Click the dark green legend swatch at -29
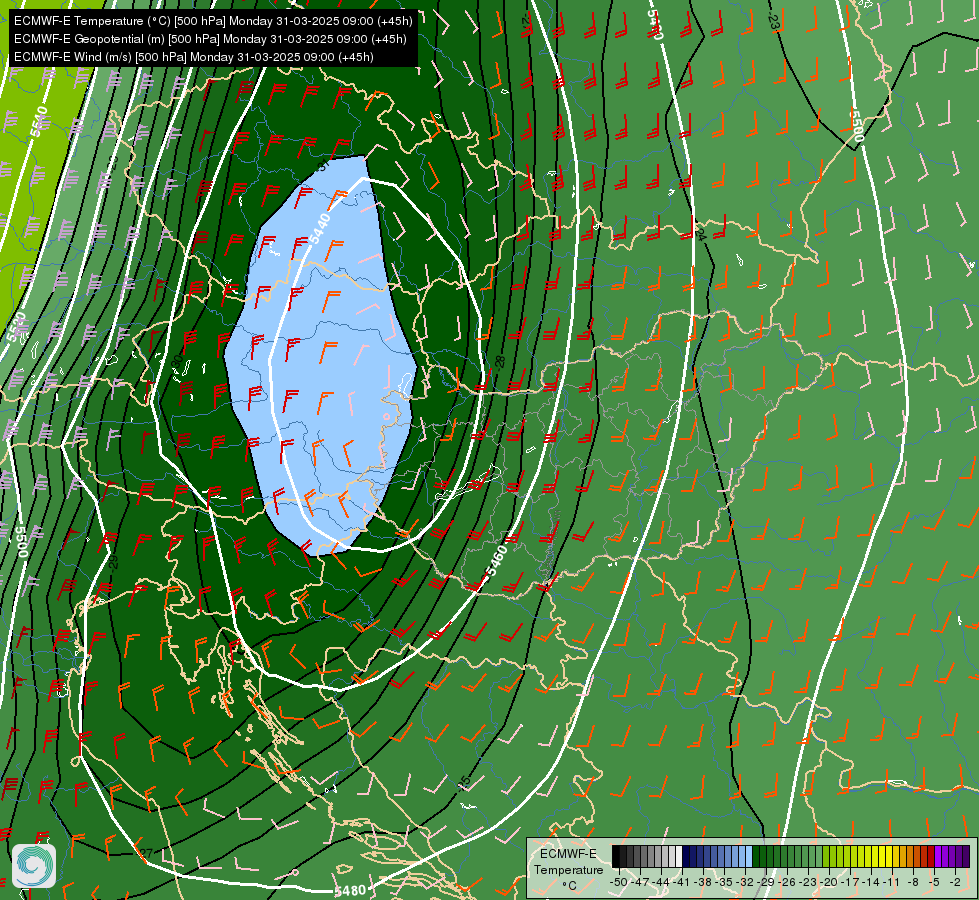This screenshot has height=900, width=979. coord(763,856)
